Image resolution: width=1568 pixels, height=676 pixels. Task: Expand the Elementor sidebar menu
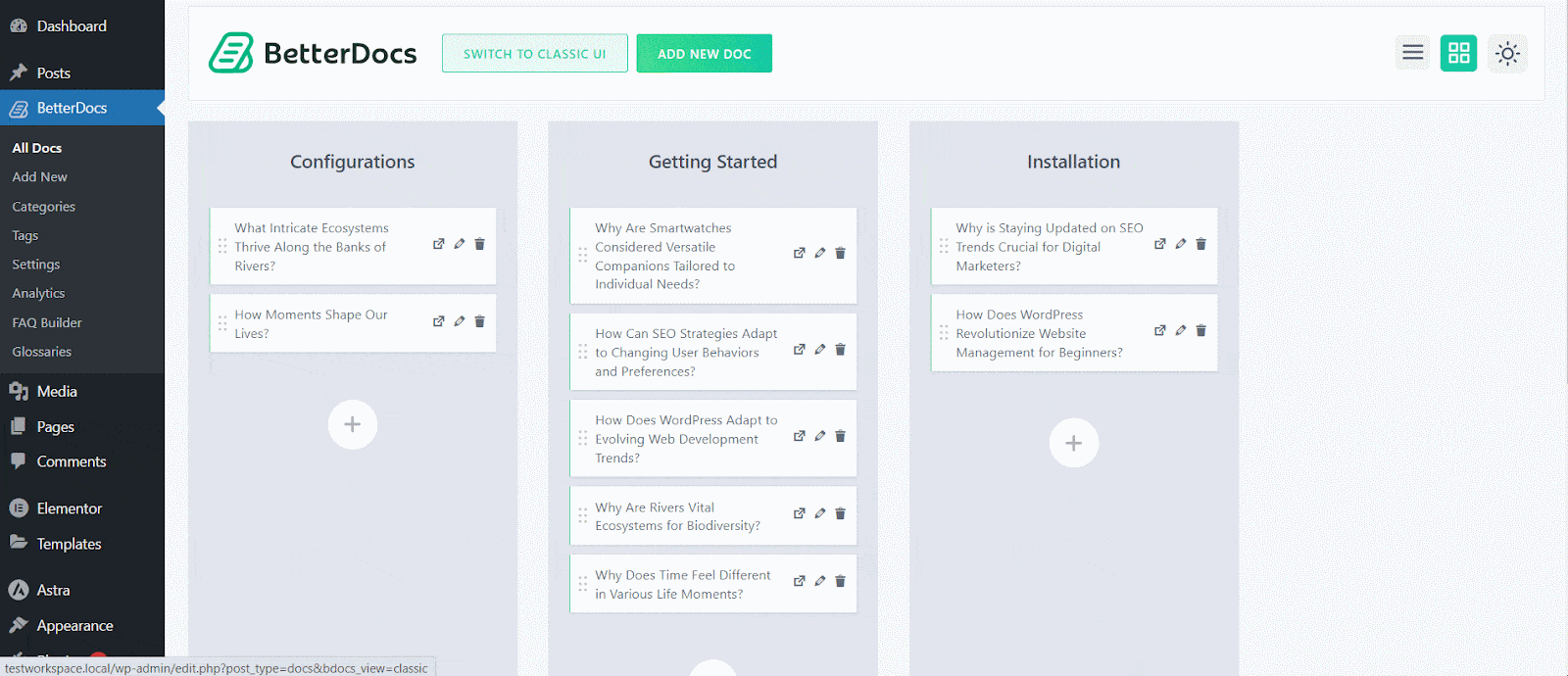click(69, 508)
